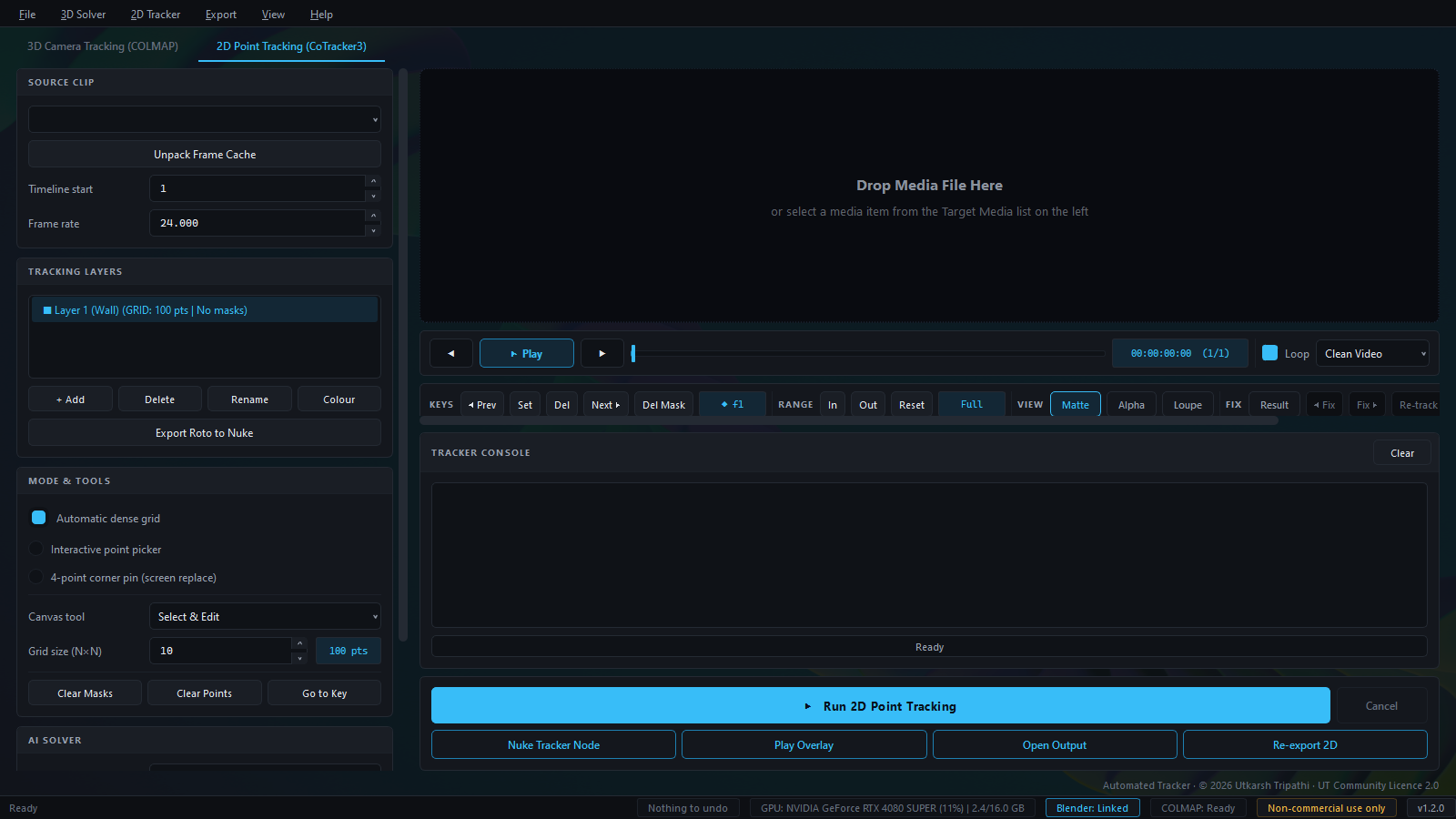The height and width of the screenshot is (819, 1456).
Task: Go to the previous Fix
Action: [1324, 405]
